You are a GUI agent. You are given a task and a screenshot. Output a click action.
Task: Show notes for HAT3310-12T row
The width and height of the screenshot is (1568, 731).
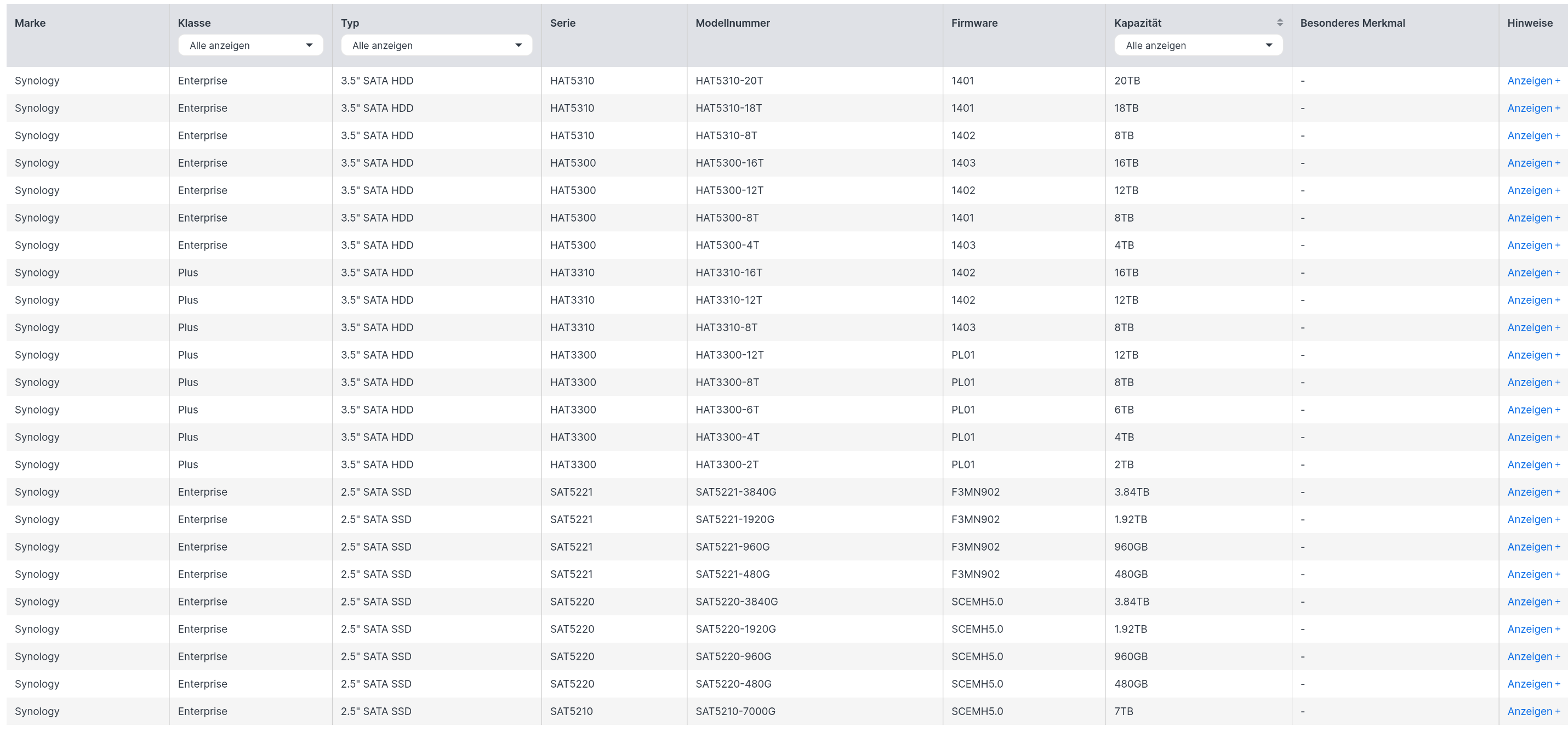click(1533, 300)
